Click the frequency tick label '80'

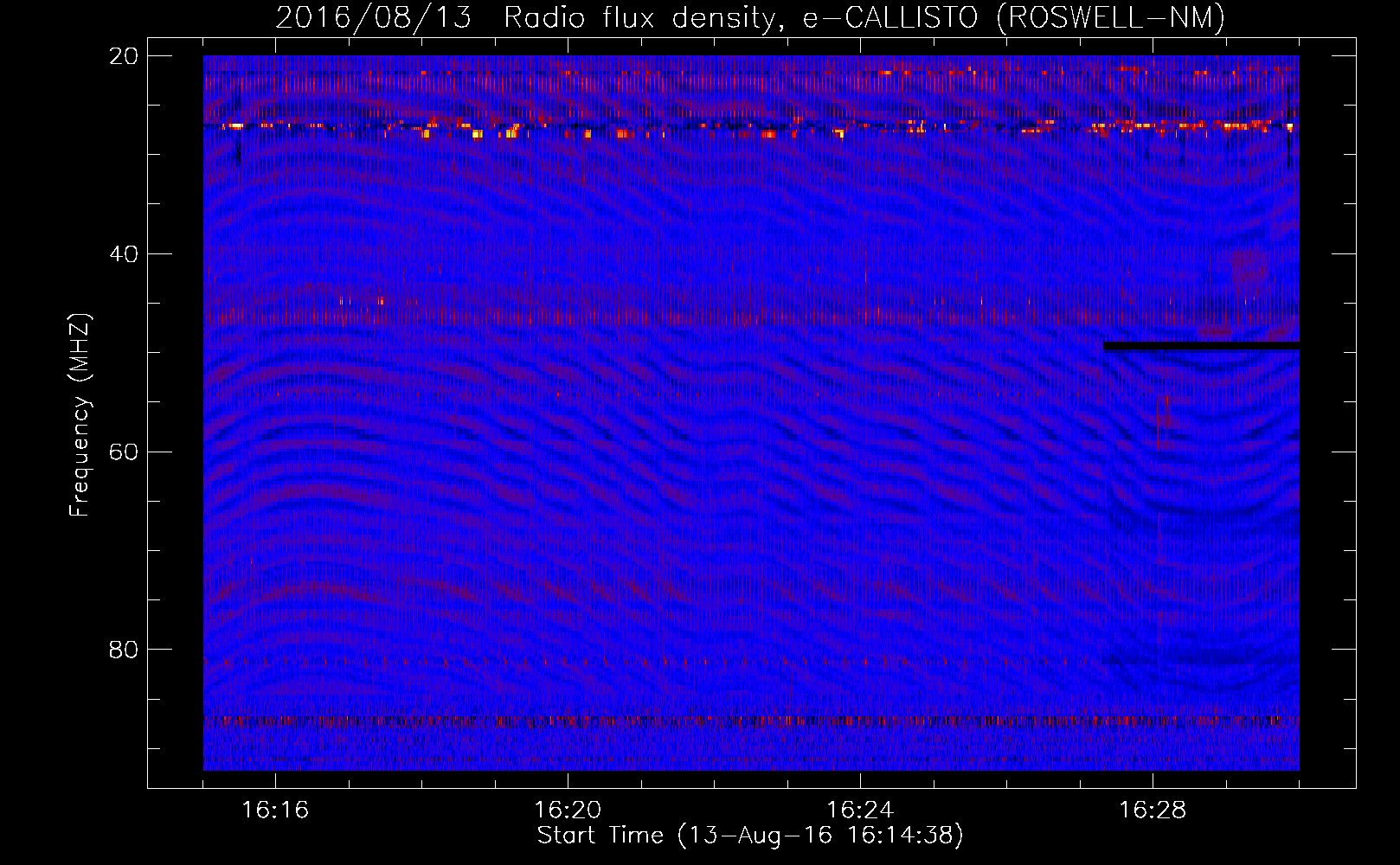124,650
